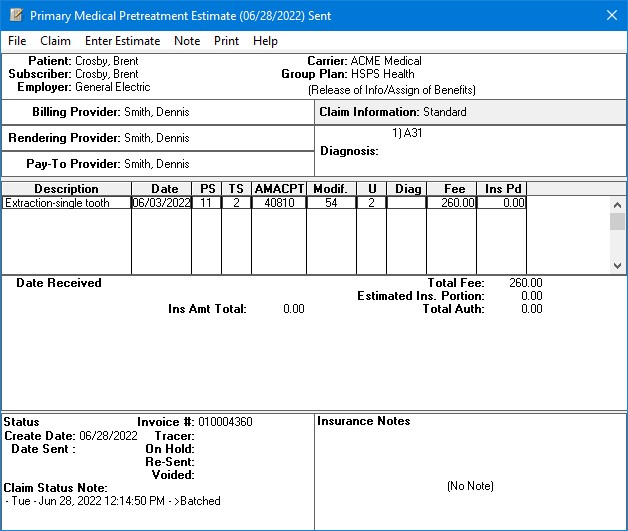Open the Help menu
This screenshot has width=628, height=531.
tap(265, 41)
